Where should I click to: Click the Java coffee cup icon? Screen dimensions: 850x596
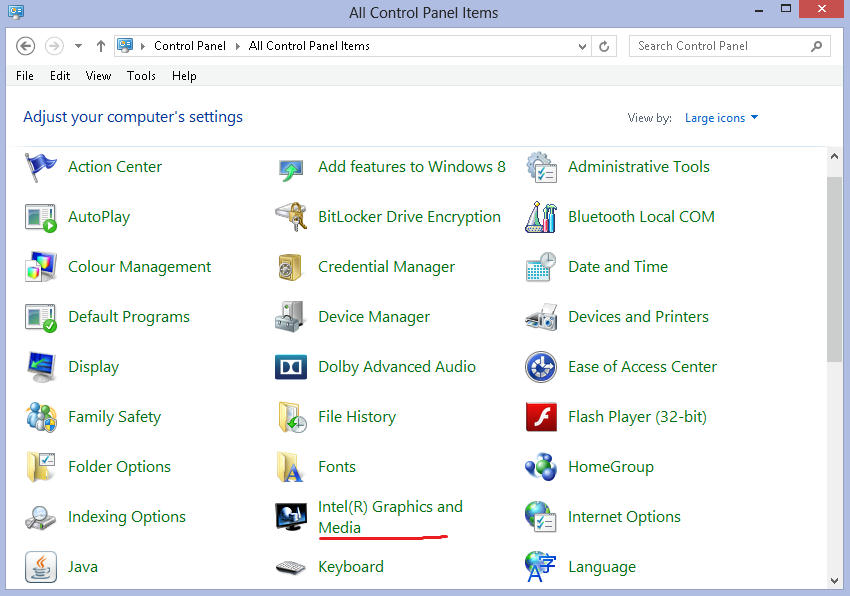41,567
